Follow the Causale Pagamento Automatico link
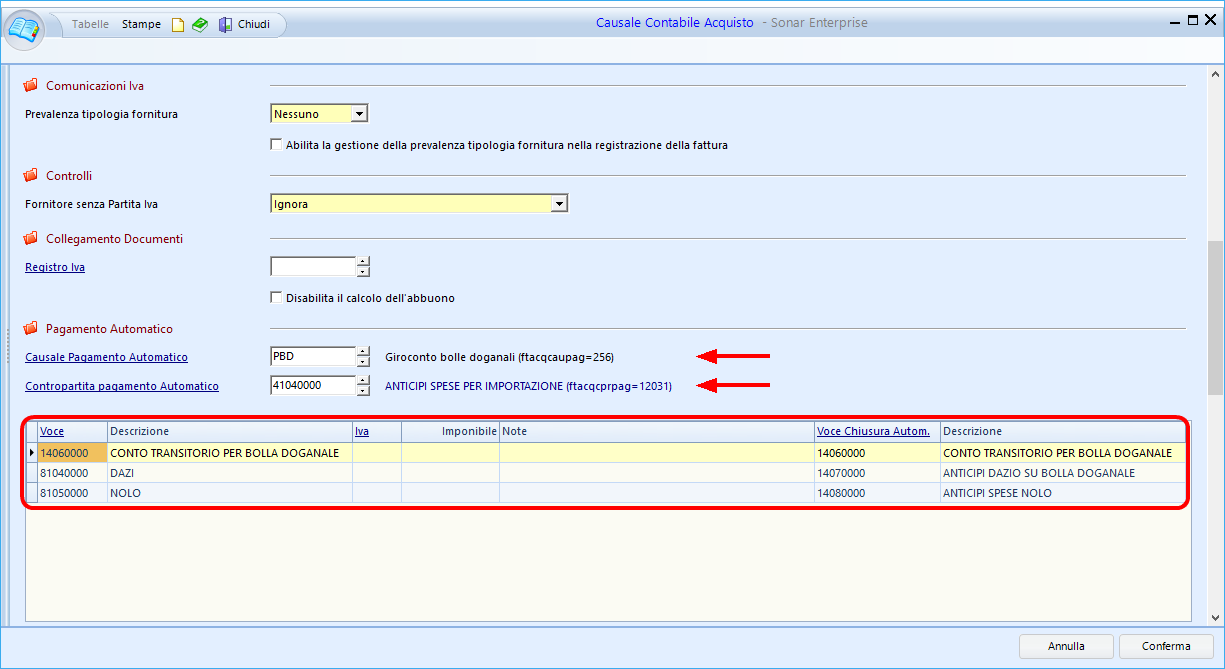 (x=106, y=357)
